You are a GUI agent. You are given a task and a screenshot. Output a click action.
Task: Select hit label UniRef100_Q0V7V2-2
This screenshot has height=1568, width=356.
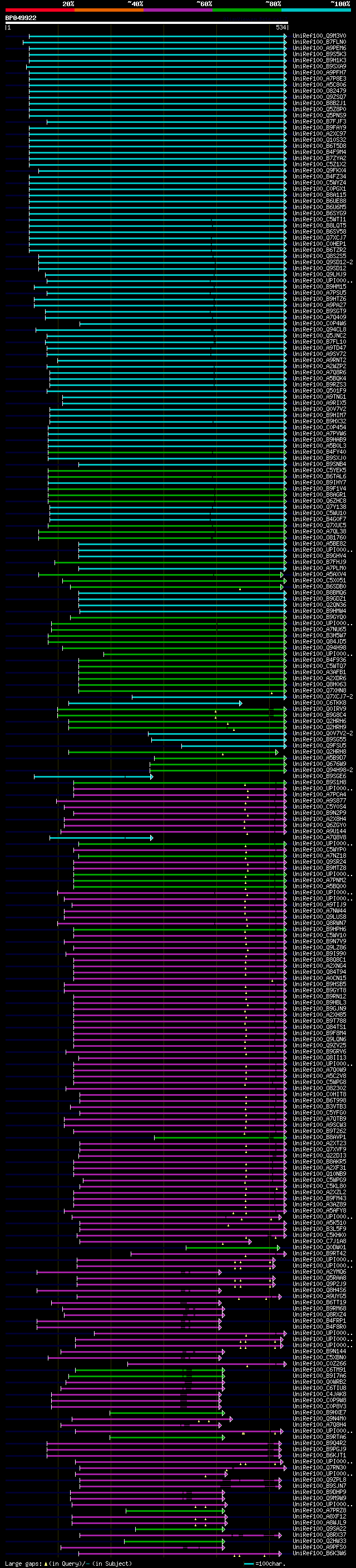coord(323,734)
